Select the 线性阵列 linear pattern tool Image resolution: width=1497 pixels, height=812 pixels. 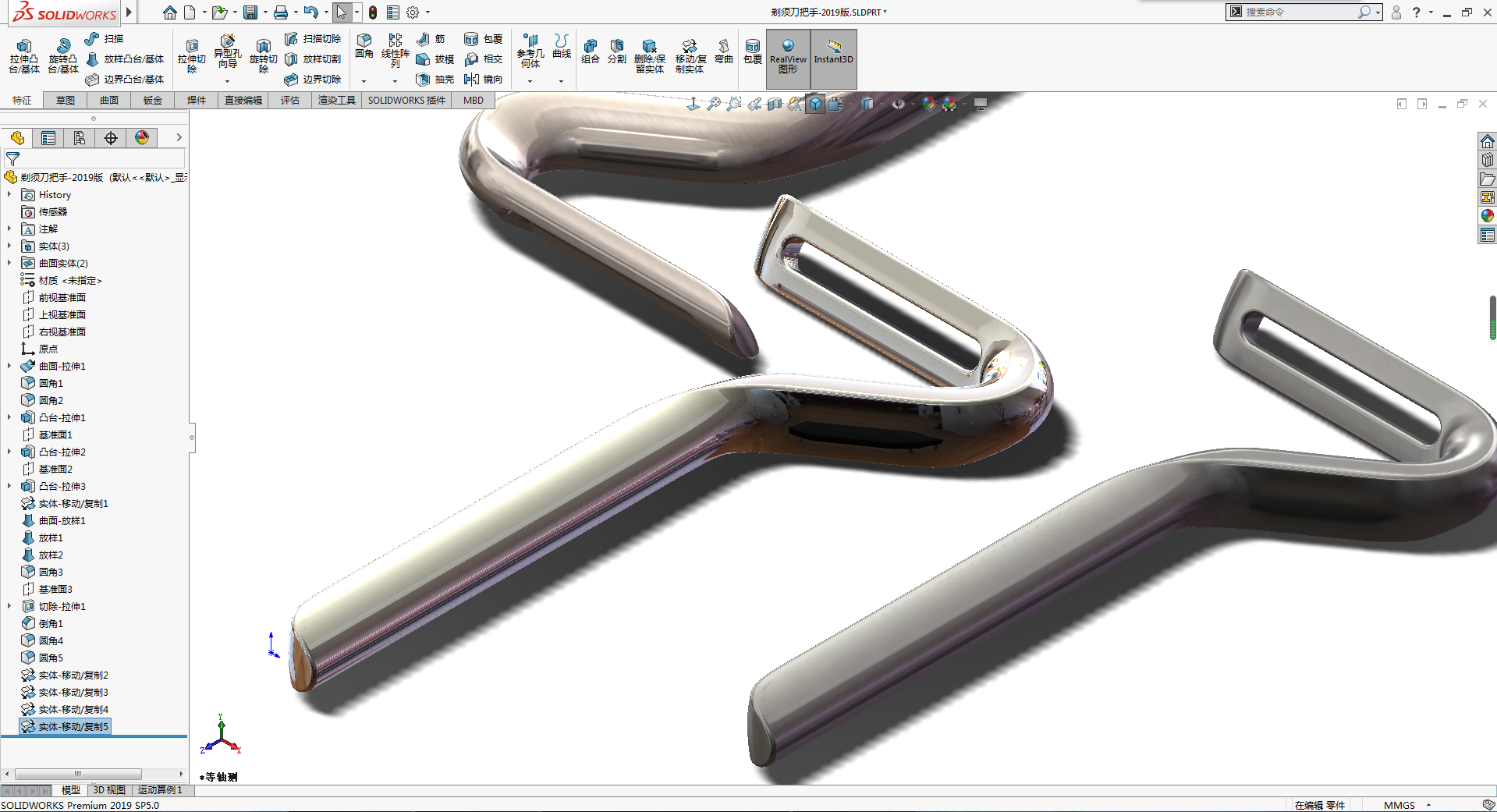(396, 50)
